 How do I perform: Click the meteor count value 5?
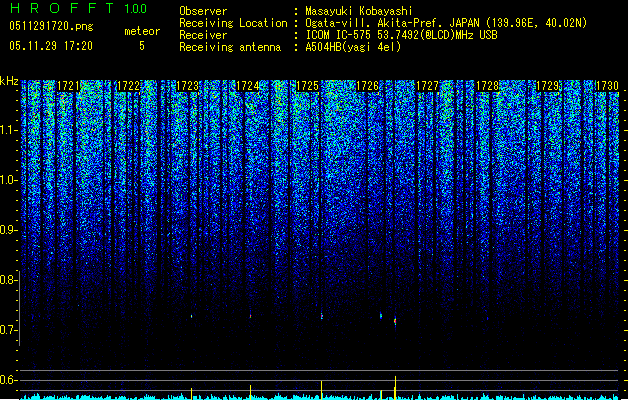[x=142, y=46]
